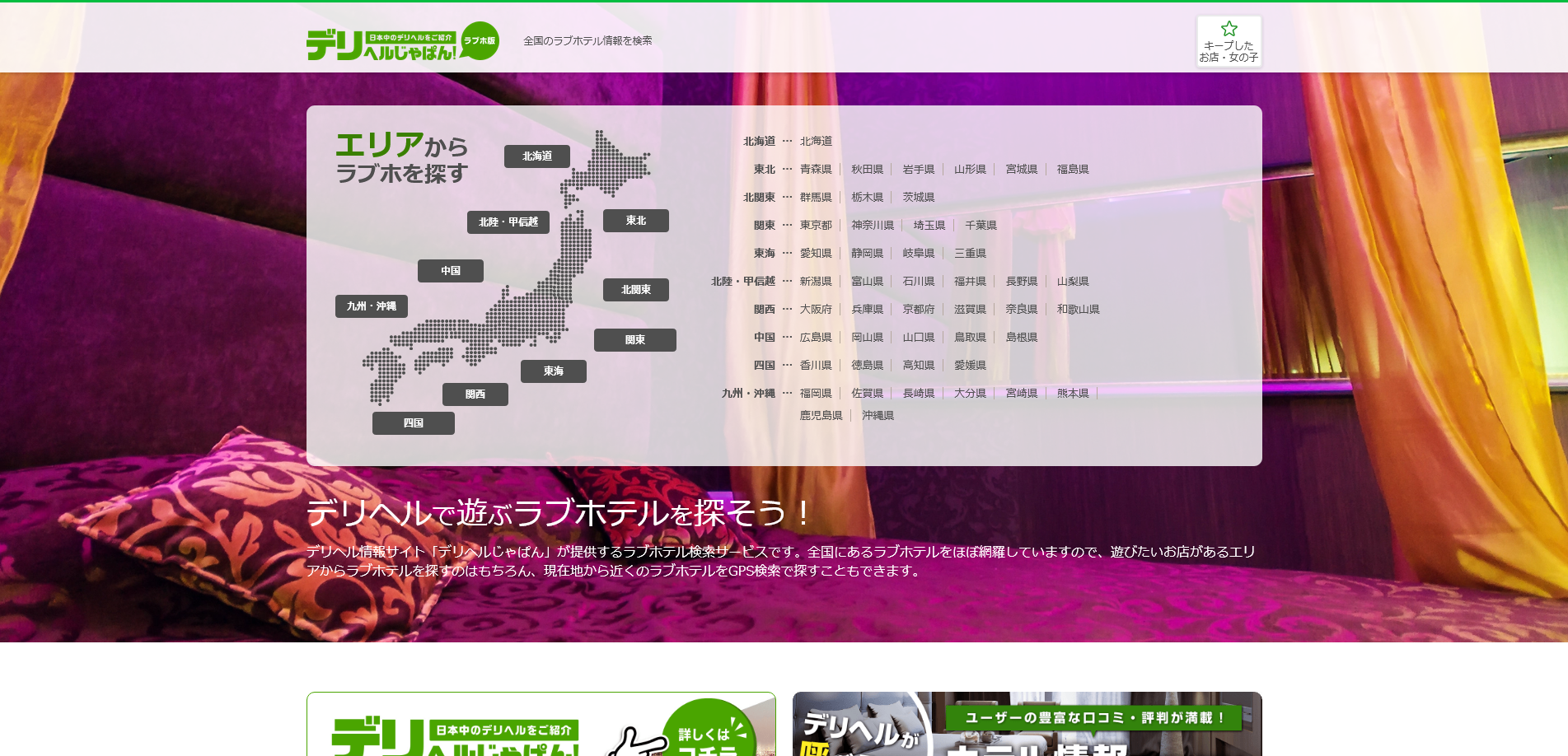Open 岐阜県 prefecture link
This screenshot has height=756, width=1568.
(x=919, y=254)
